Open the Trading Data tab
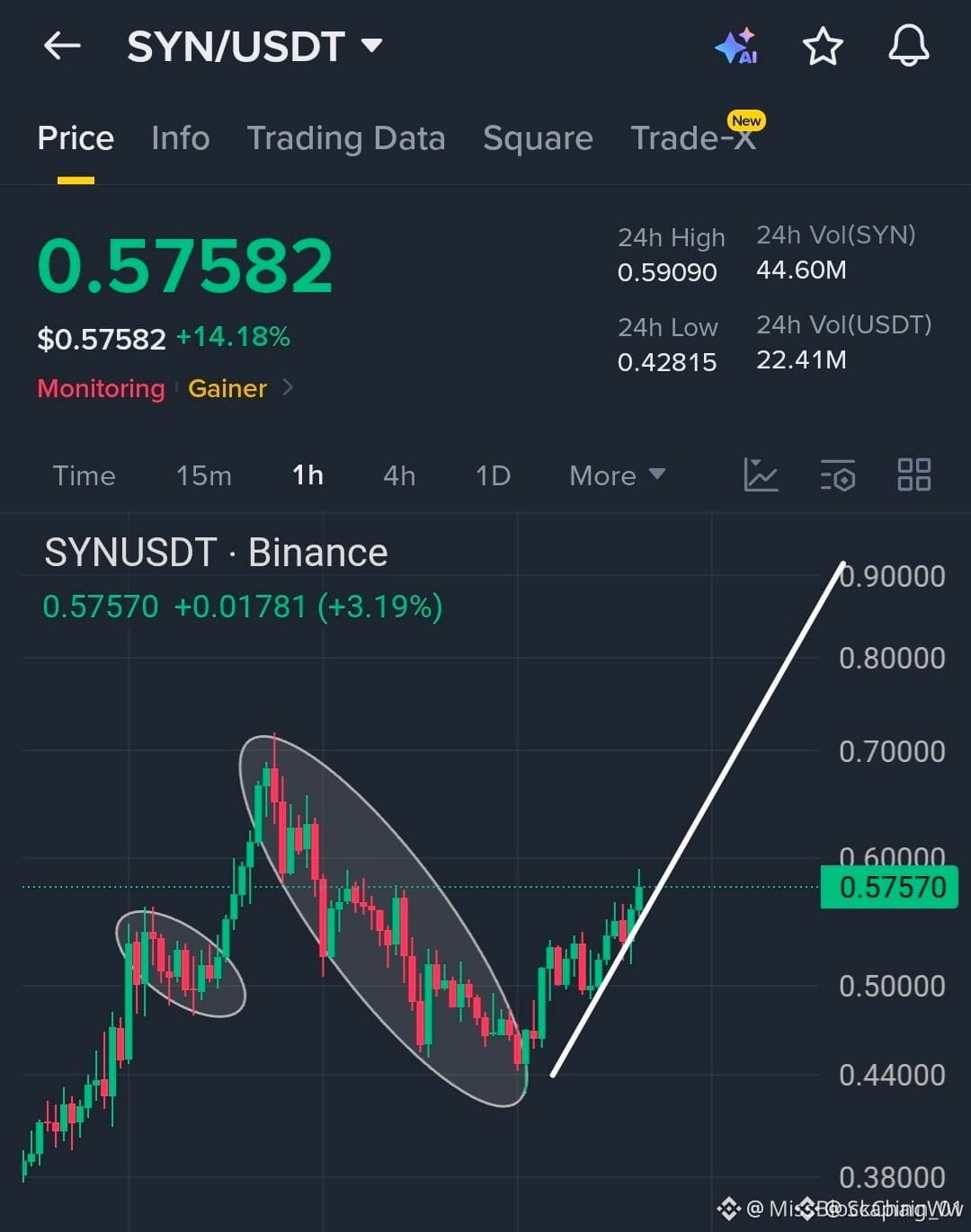Screen dimensions: 971x1232 (346, 138)
